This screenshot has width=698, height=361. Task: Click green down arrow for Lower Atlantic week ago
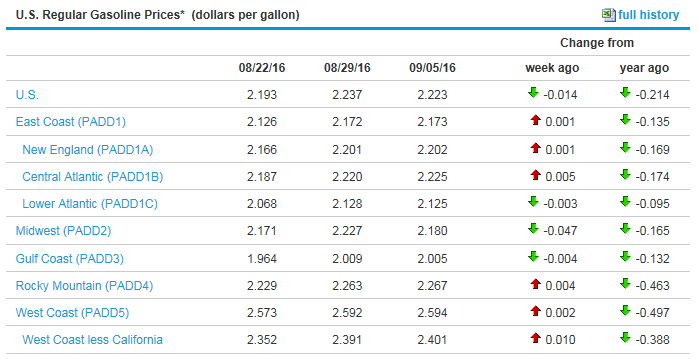pyautogui.click(x=533, y=202)
